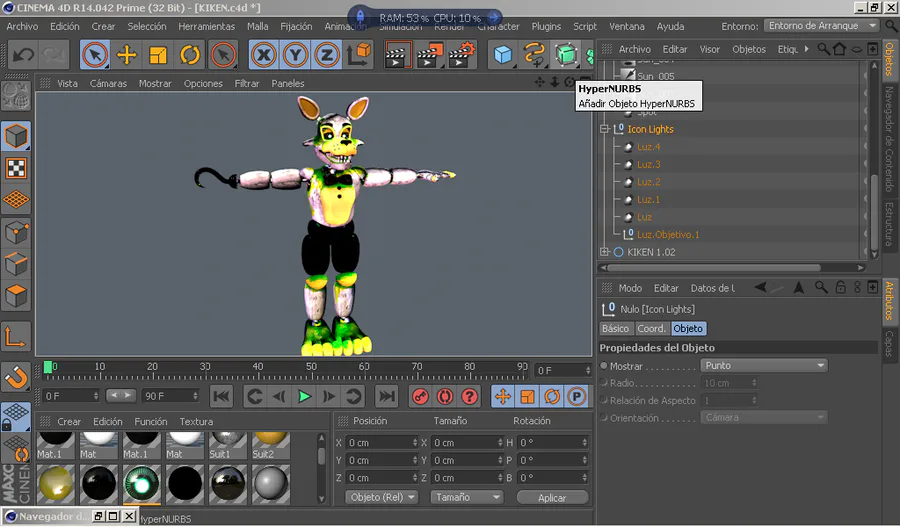Open Objeto (Rel) coordinate dropdown
This screenshot has height=527, width=900.
[x=382, y=498]
